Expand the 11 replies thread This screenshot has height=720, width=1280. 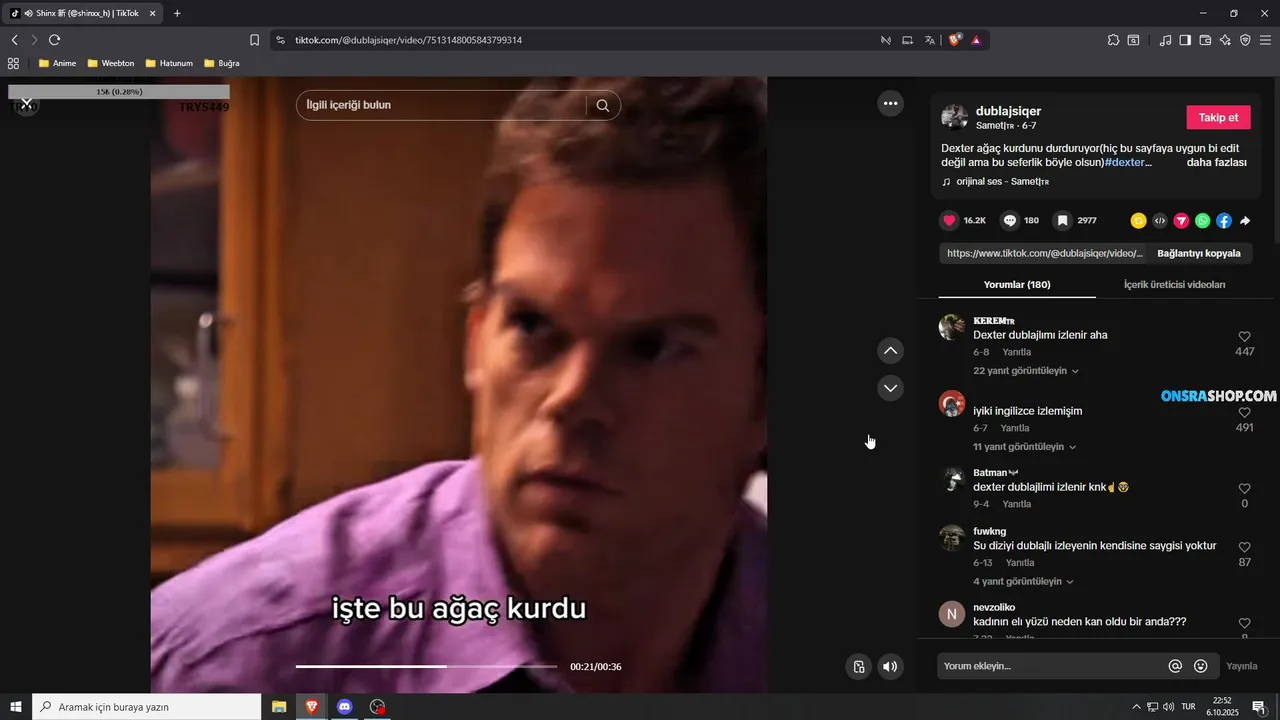coord(1025,447)
